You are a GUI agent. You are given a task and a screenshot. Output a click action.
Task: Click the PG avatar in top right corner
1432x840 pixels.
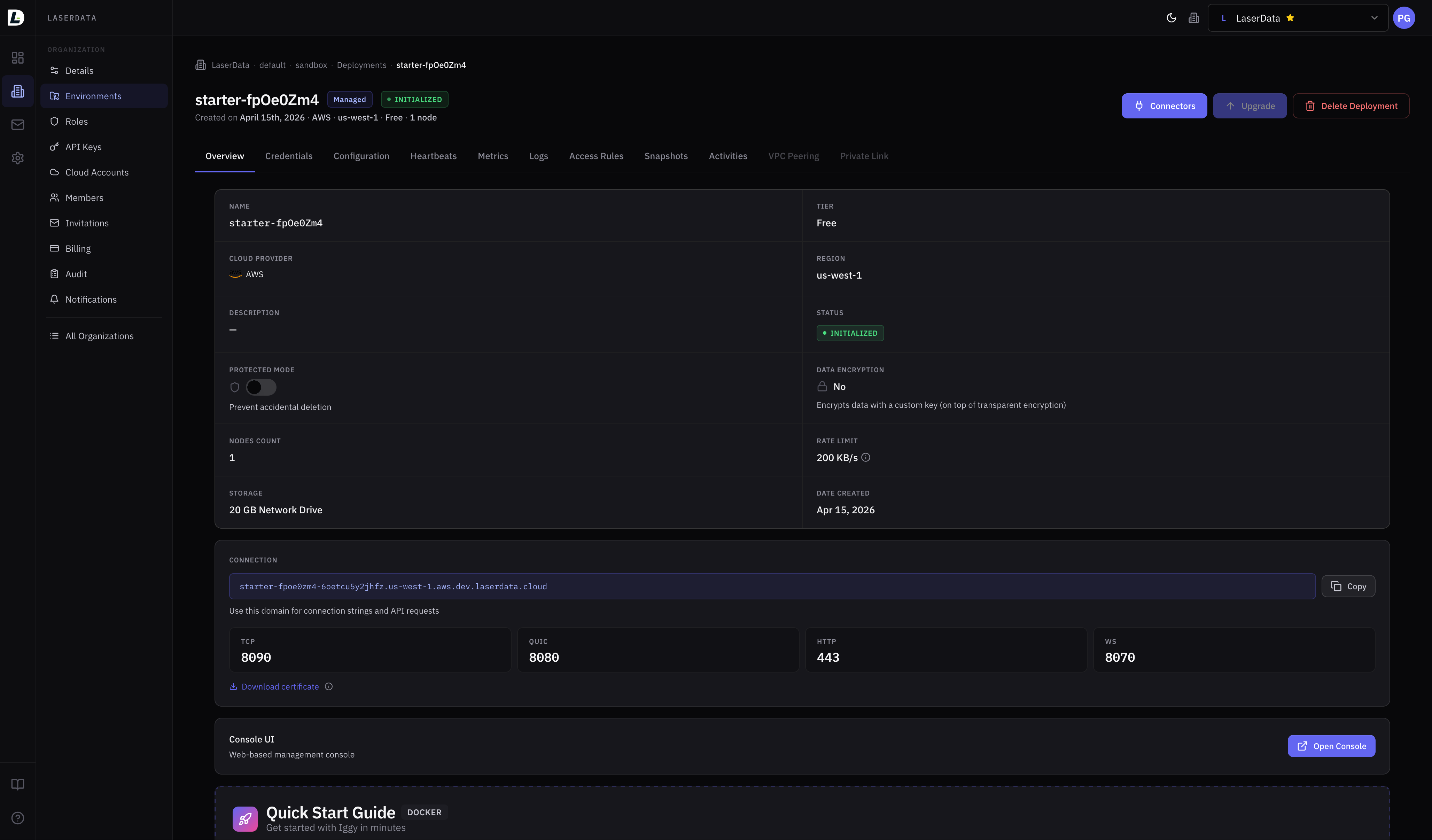(x=1404, y=18)
